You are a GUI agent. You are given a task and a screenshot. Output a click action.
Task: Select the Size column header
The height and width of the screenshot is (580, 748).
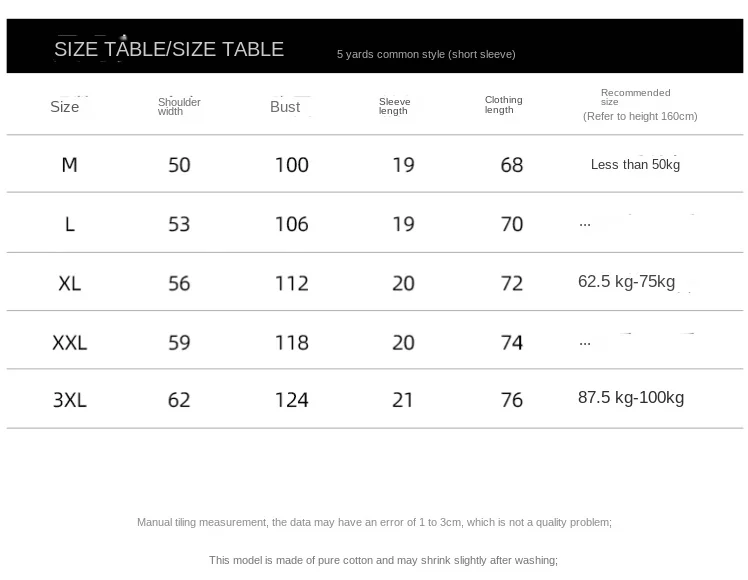click(65, 107)
